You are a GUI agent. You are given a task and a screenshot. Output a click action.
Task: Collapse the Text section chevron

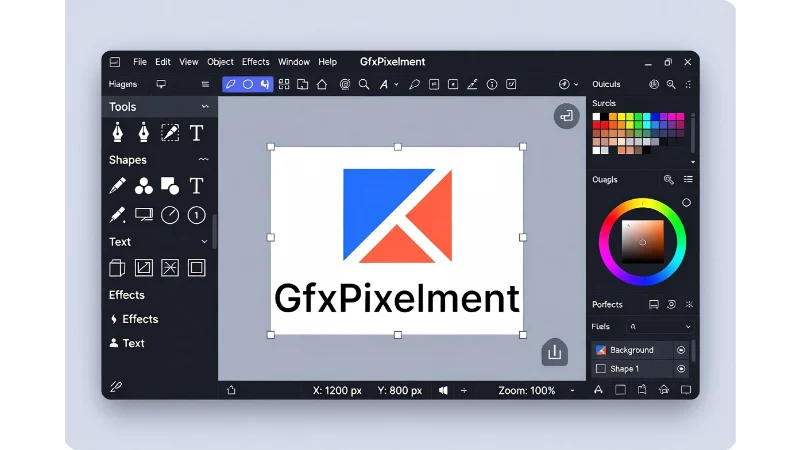[x=205, y=242]
